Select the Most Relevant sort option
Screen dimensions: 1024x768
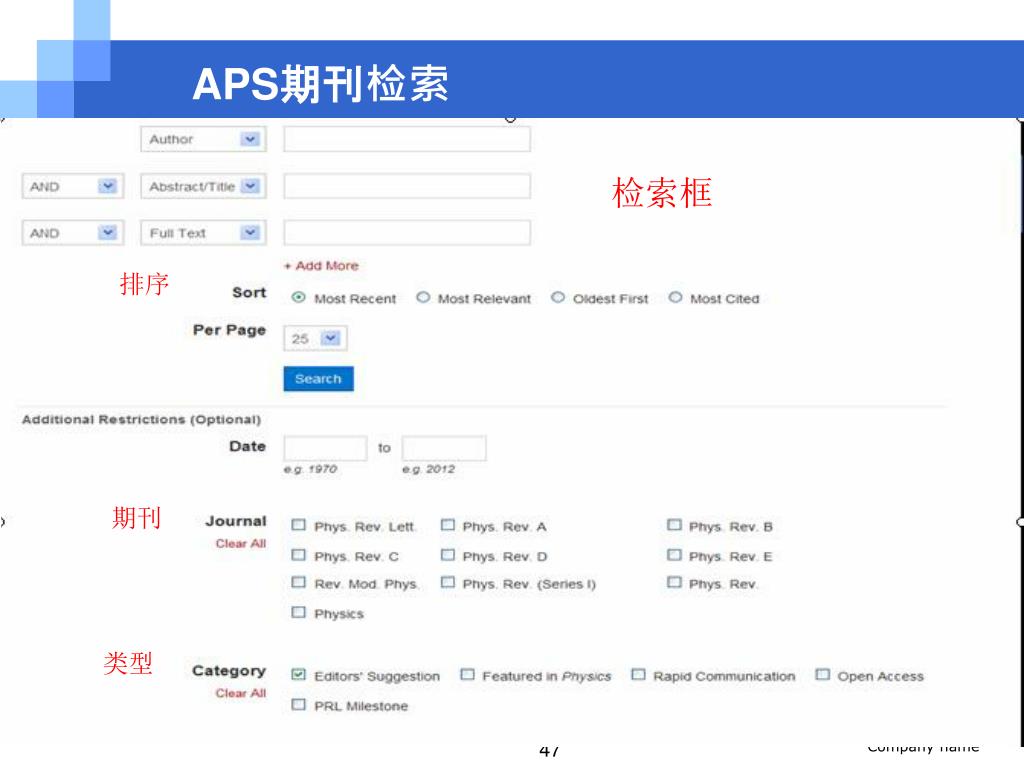423,298
